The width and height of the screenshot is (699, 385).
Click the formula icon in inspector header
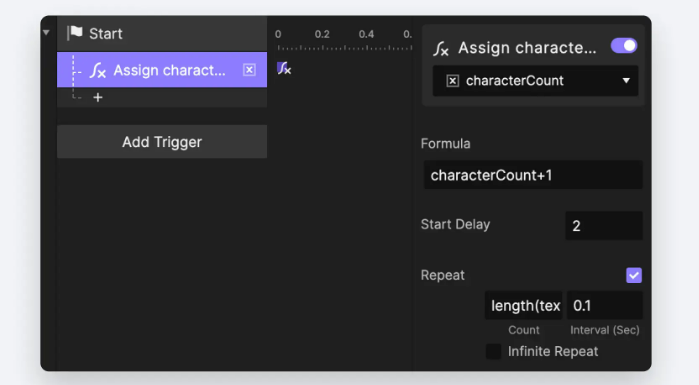click(441, 48)
